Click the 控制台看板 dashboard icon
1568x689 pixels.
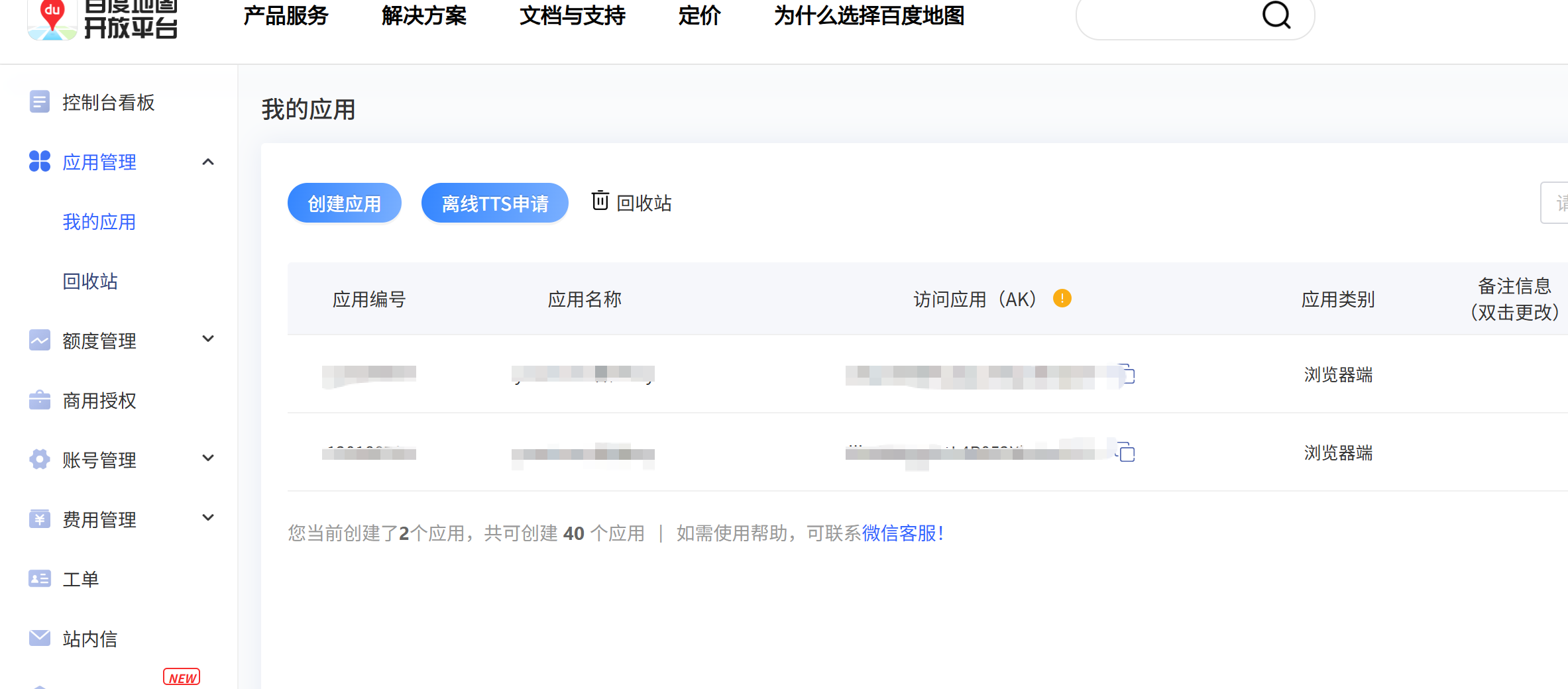[39, 102]
